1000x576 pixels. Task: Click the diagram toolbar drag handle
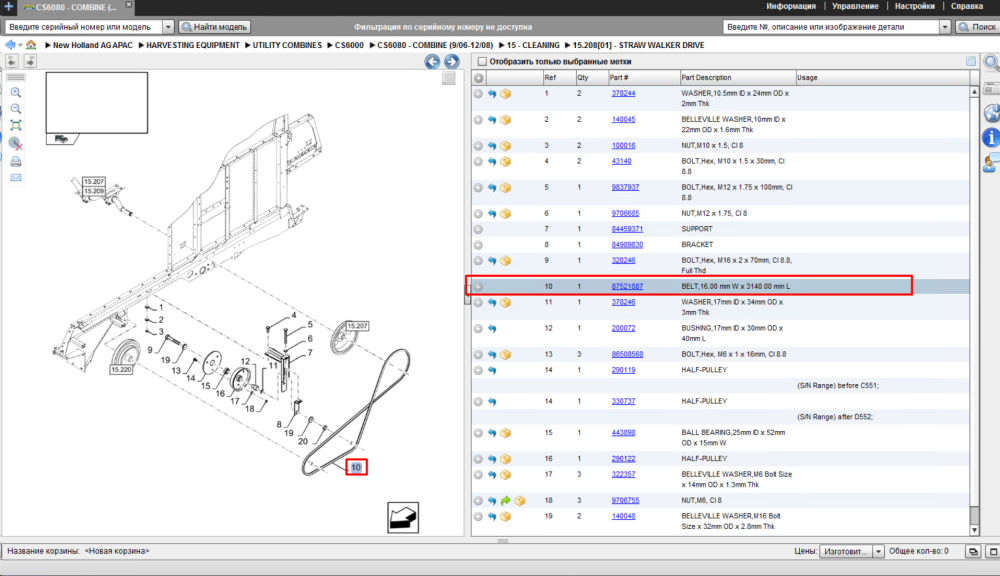(16, 77)
